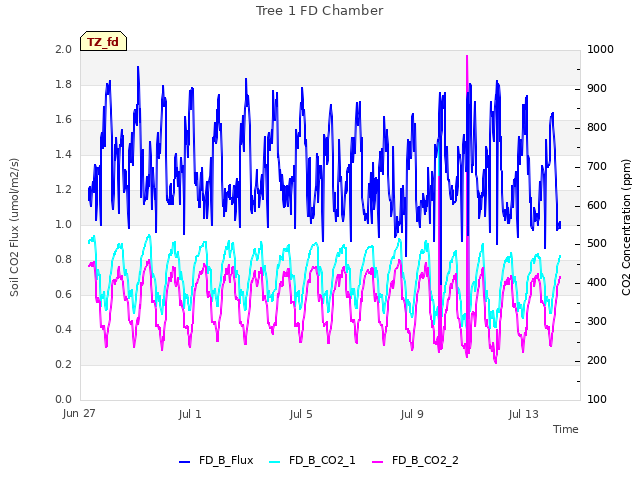Click the Jul 13 x-axis tick label
The width and height of the screenshot is (640, 480).
523,415
